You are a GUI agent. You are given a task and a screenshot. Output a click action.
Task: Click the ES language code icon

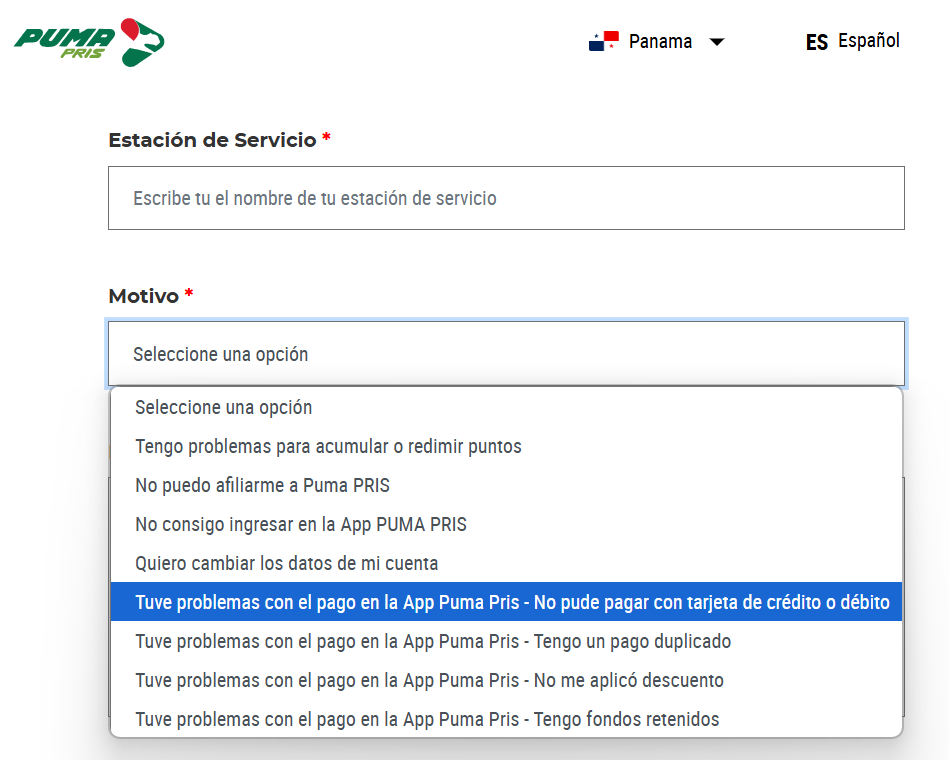(816, 42)
